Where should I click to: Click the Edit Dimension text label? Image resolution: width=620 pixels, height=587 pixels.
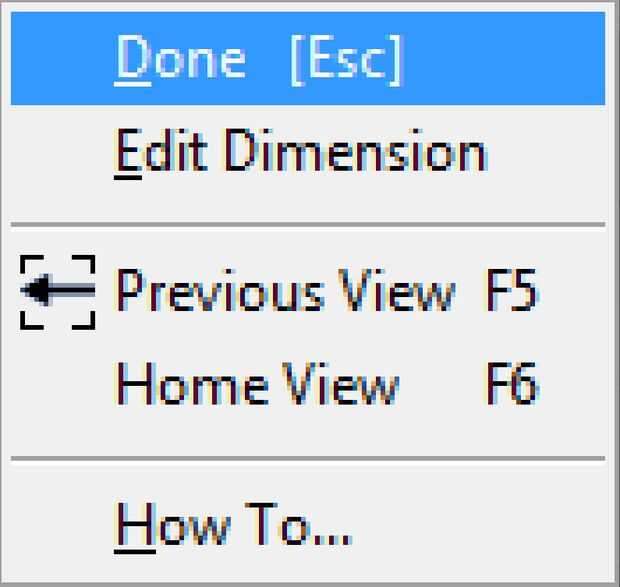click(x=300, y=152)
